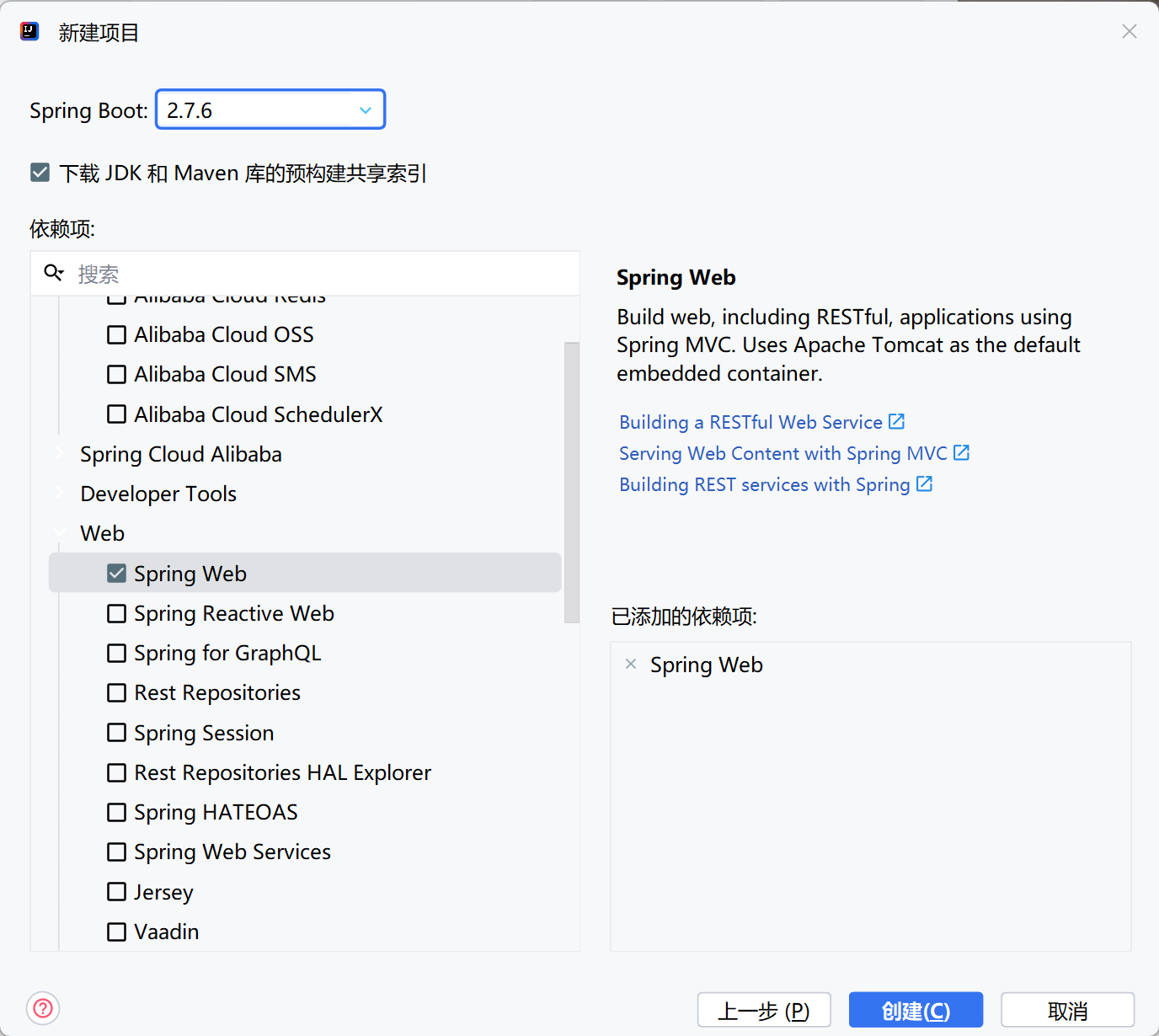Expand the Developer Tools category

[x=60, y=494]
